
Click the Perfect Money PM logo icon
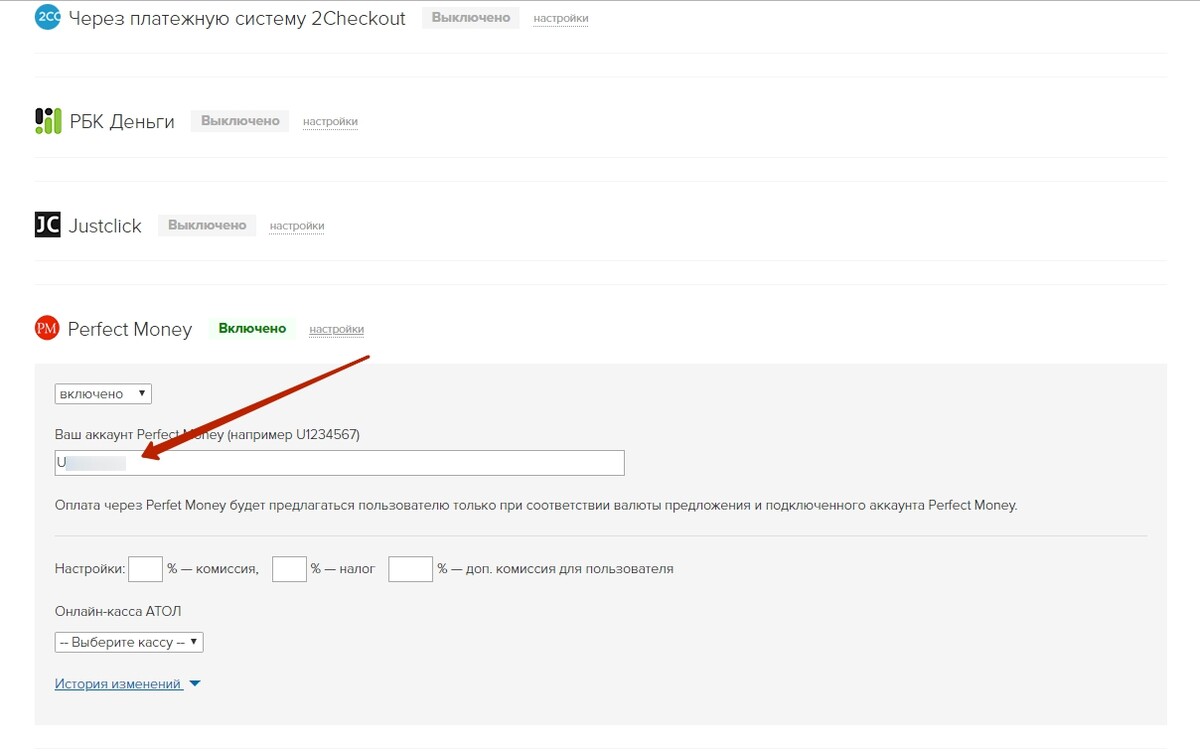point(47,328)
